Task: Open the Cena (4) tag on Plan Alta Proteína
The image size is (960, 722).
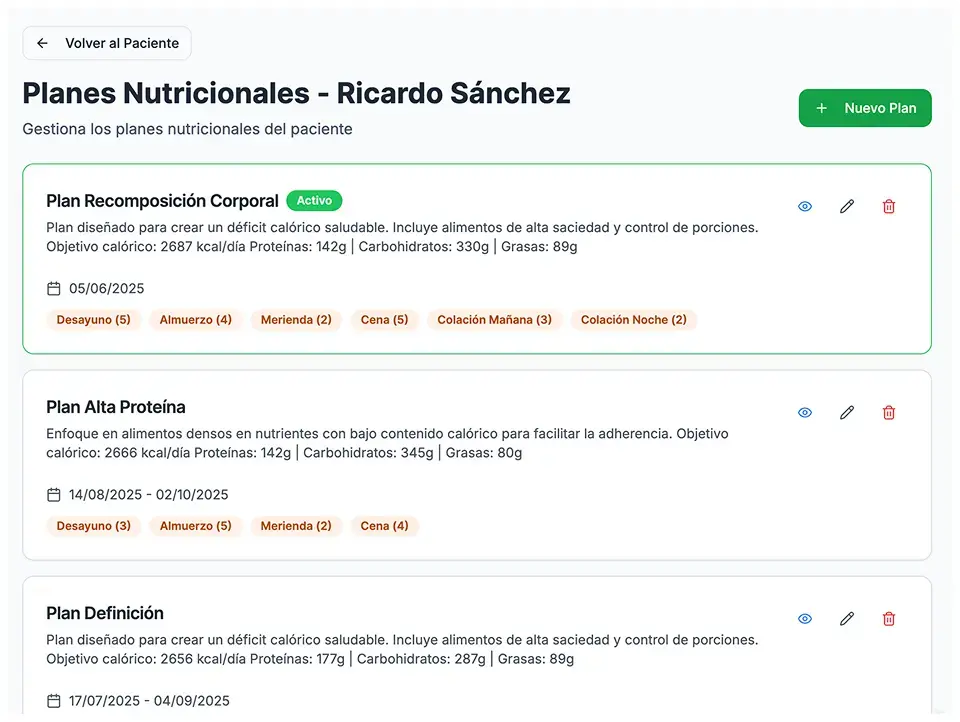Action: point(384,526)
